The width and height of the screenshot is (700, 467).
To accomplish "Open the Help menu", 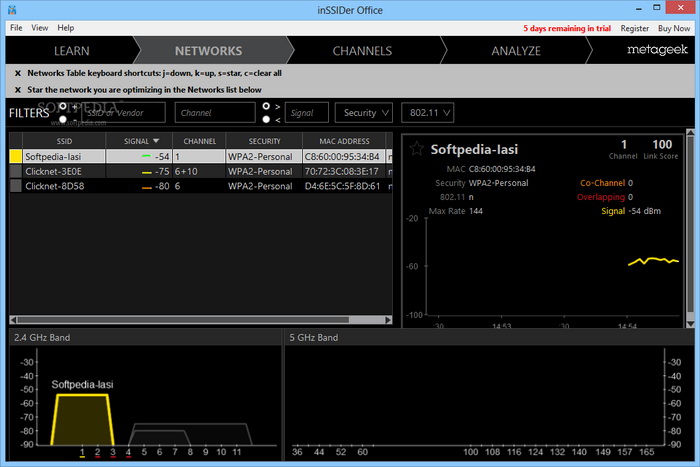I will (x=66, y=28).
